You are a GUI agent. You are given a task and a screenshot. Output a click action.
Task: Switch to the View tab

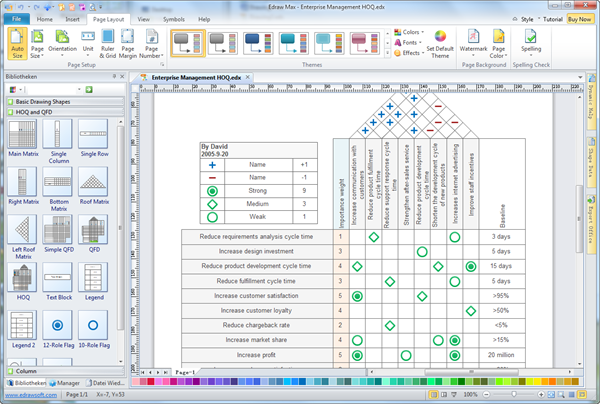click(x=143, y=19)
